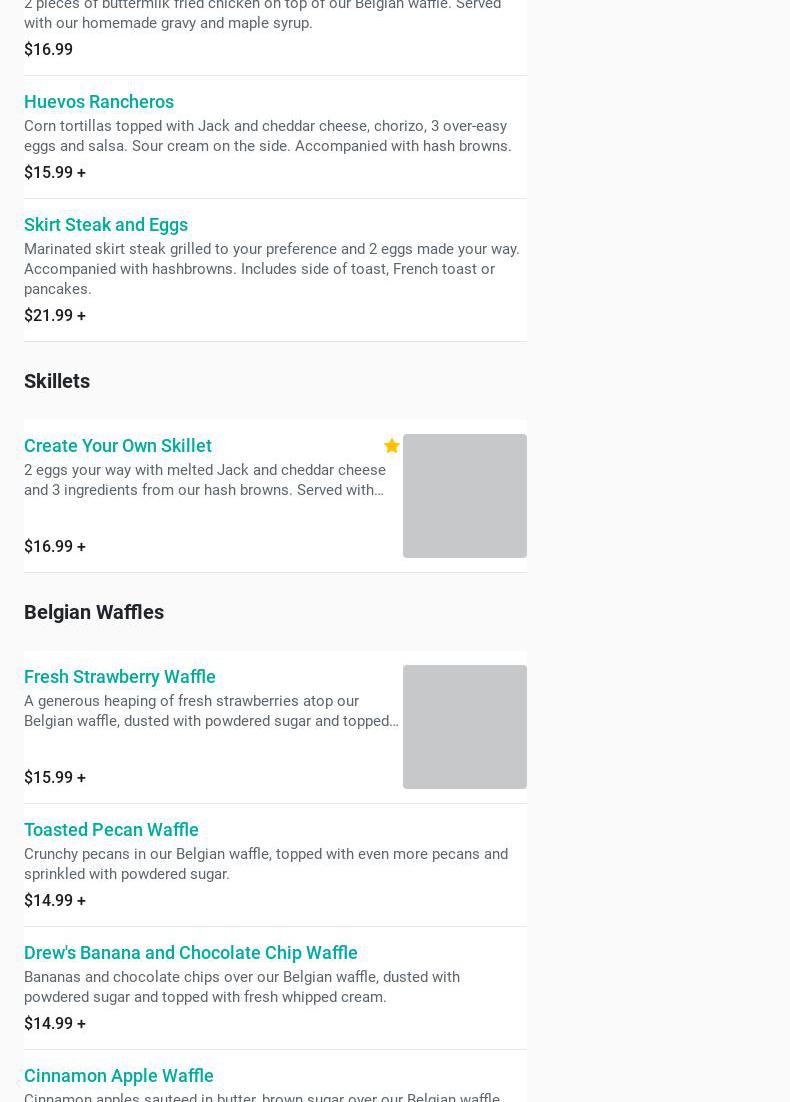Click the $21.99 + price for Skirt Steak
Viewport: 790px width, 1102px height.
coord(55,316)
